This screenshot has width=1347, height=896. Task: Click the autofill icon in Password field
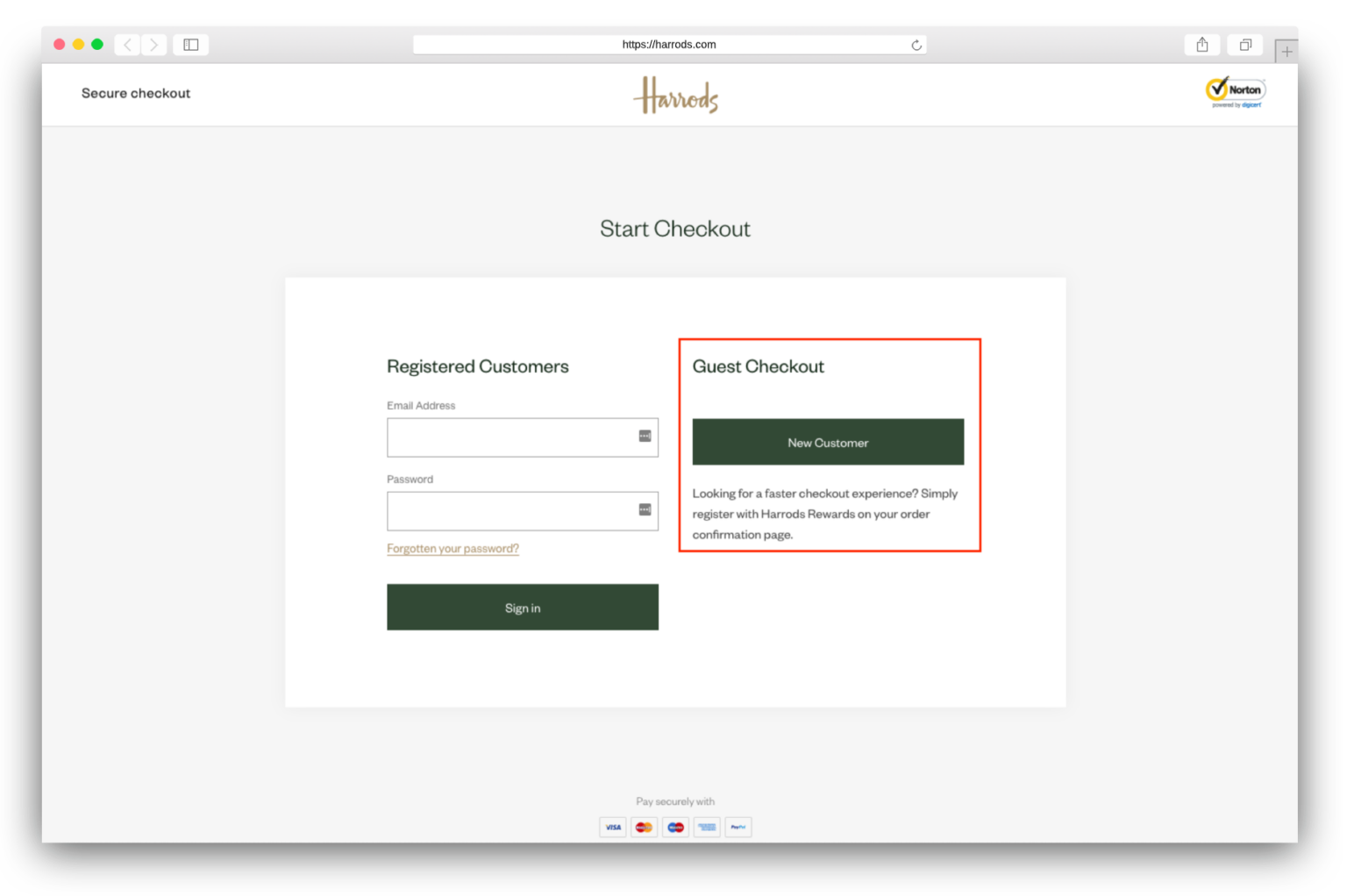(x=646, y=509)
